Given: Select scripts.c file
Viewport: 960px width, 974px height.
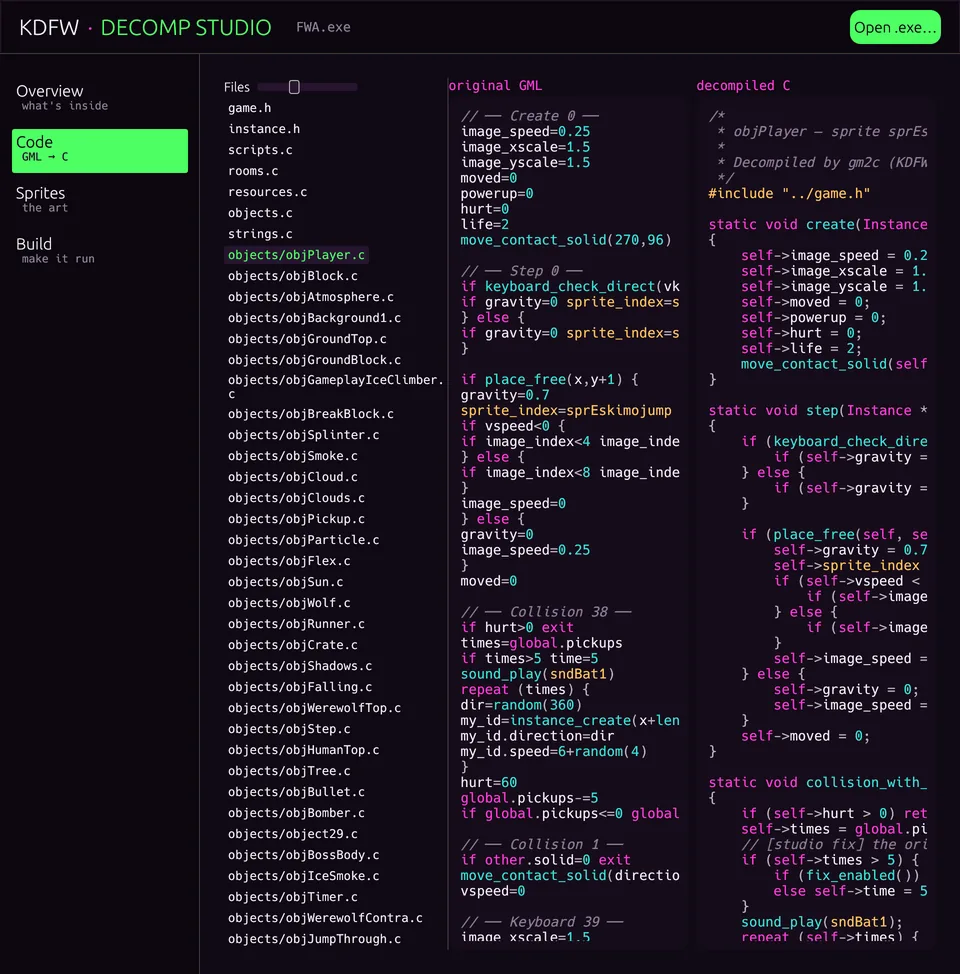Looking at the screenshot, I should point(260,150).
